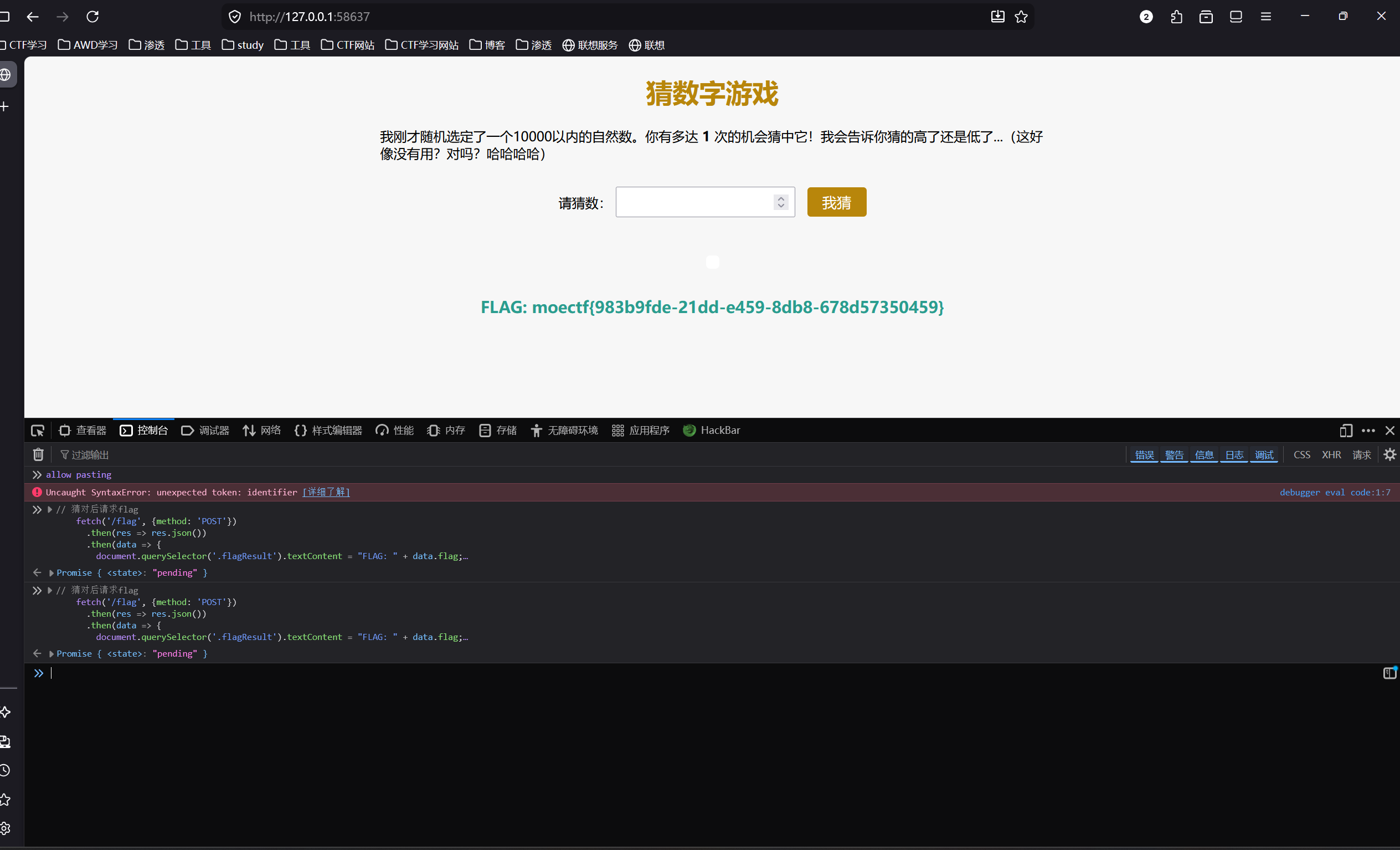Switch to the 存储 storage tab

click(x=498, y=431)
